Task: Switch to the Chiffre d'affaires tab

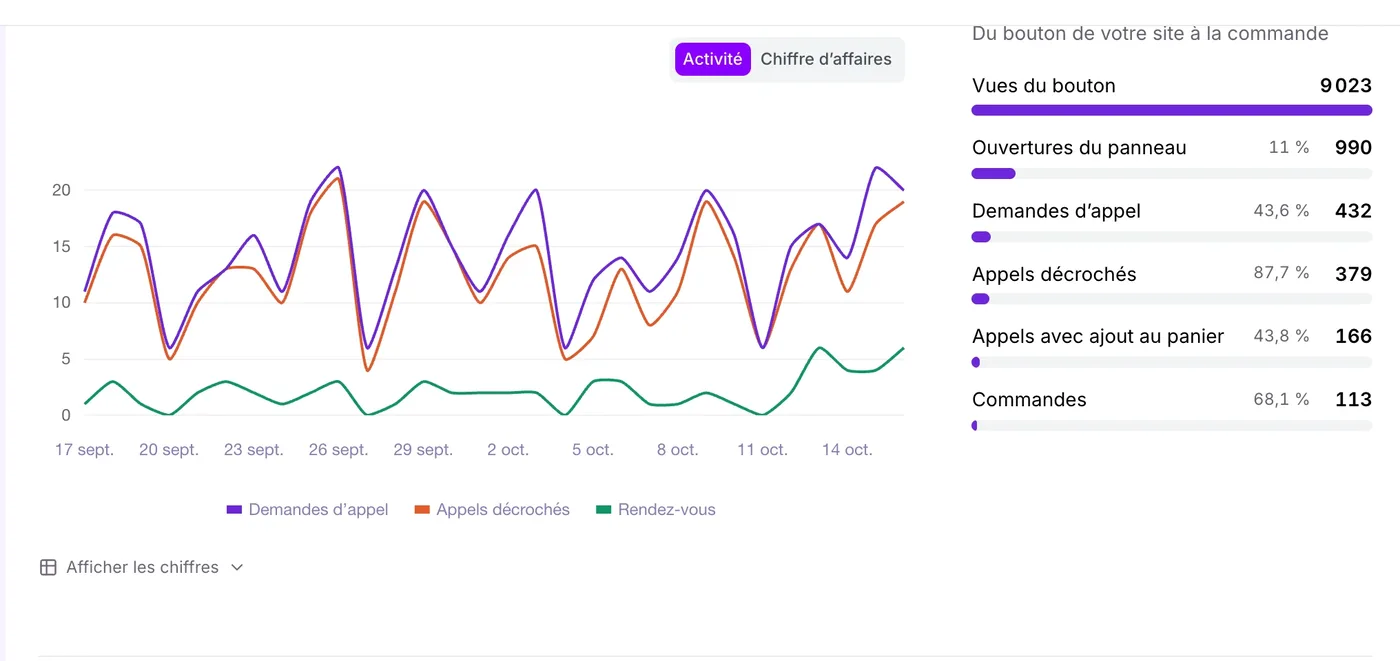Action: tap(826, 59)
